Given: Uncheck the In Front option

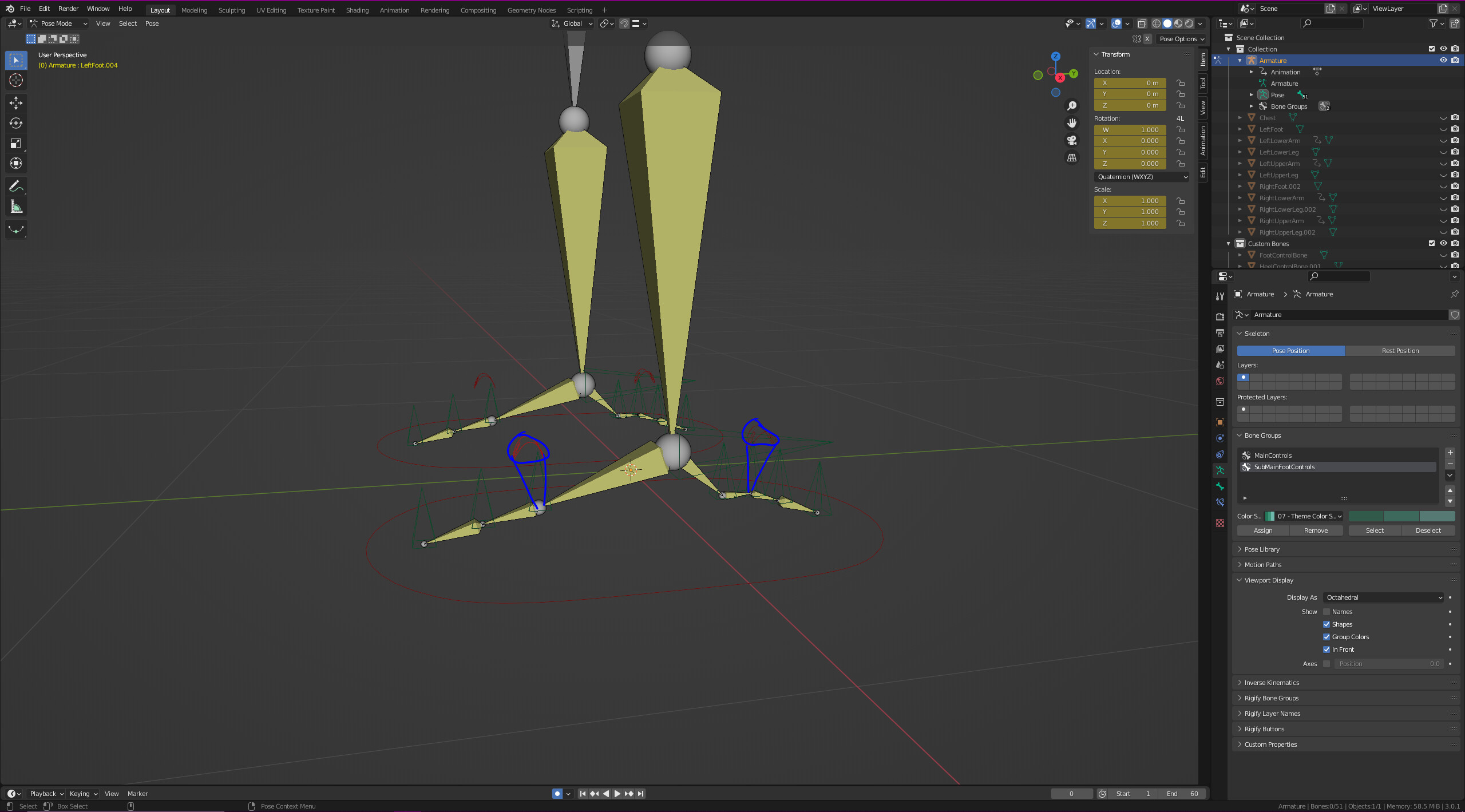Looking at the screenshot, I should [x=1327, y=649].
